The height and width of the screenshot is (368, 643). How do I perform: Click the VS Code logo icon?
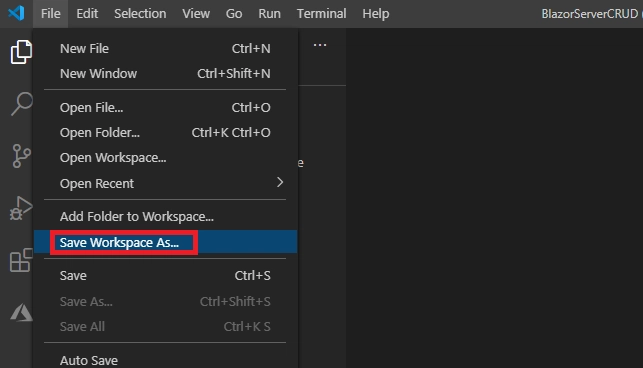pos(16,13)
